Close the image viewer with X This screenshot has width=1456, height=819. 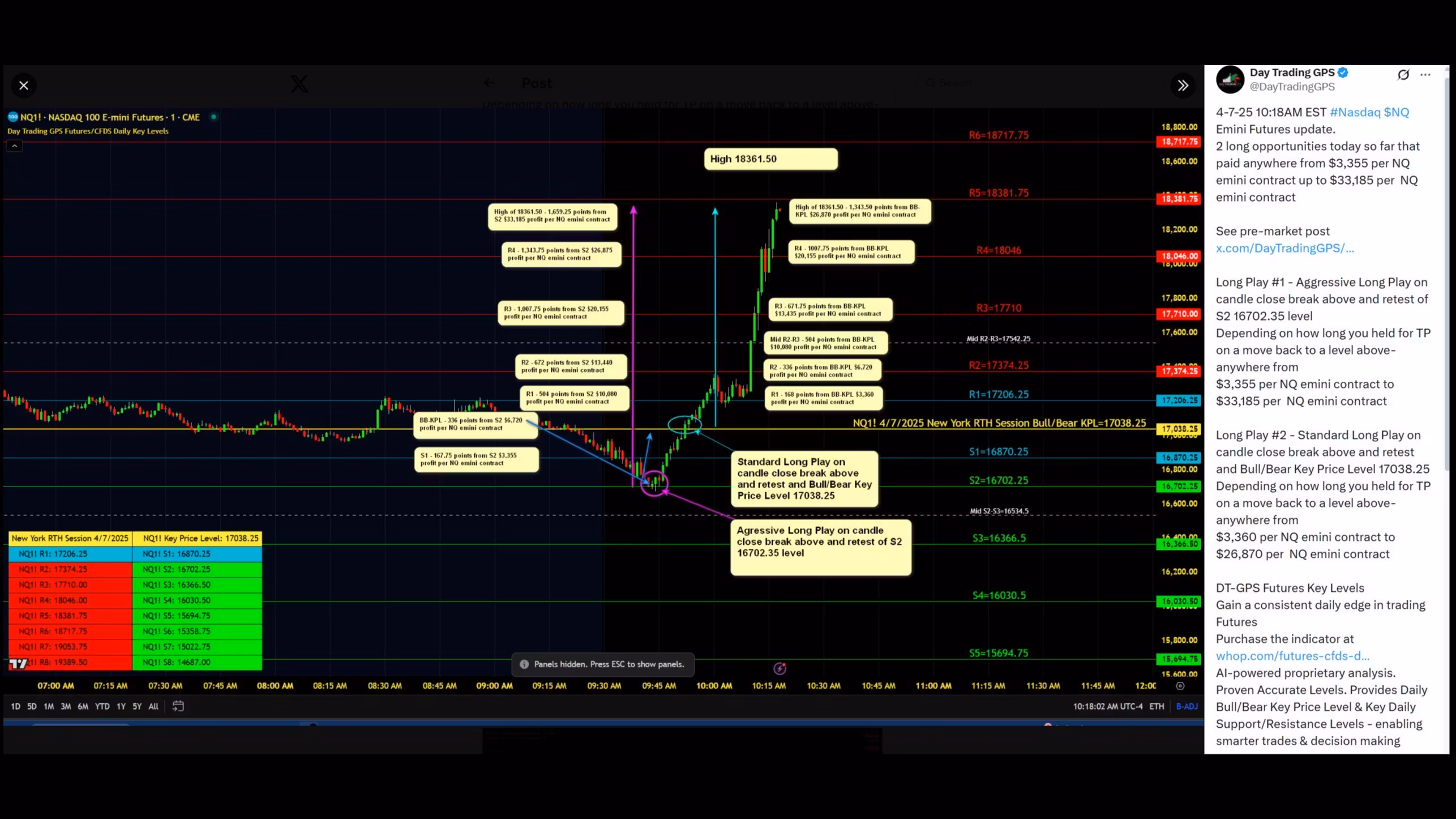[24, 86]
